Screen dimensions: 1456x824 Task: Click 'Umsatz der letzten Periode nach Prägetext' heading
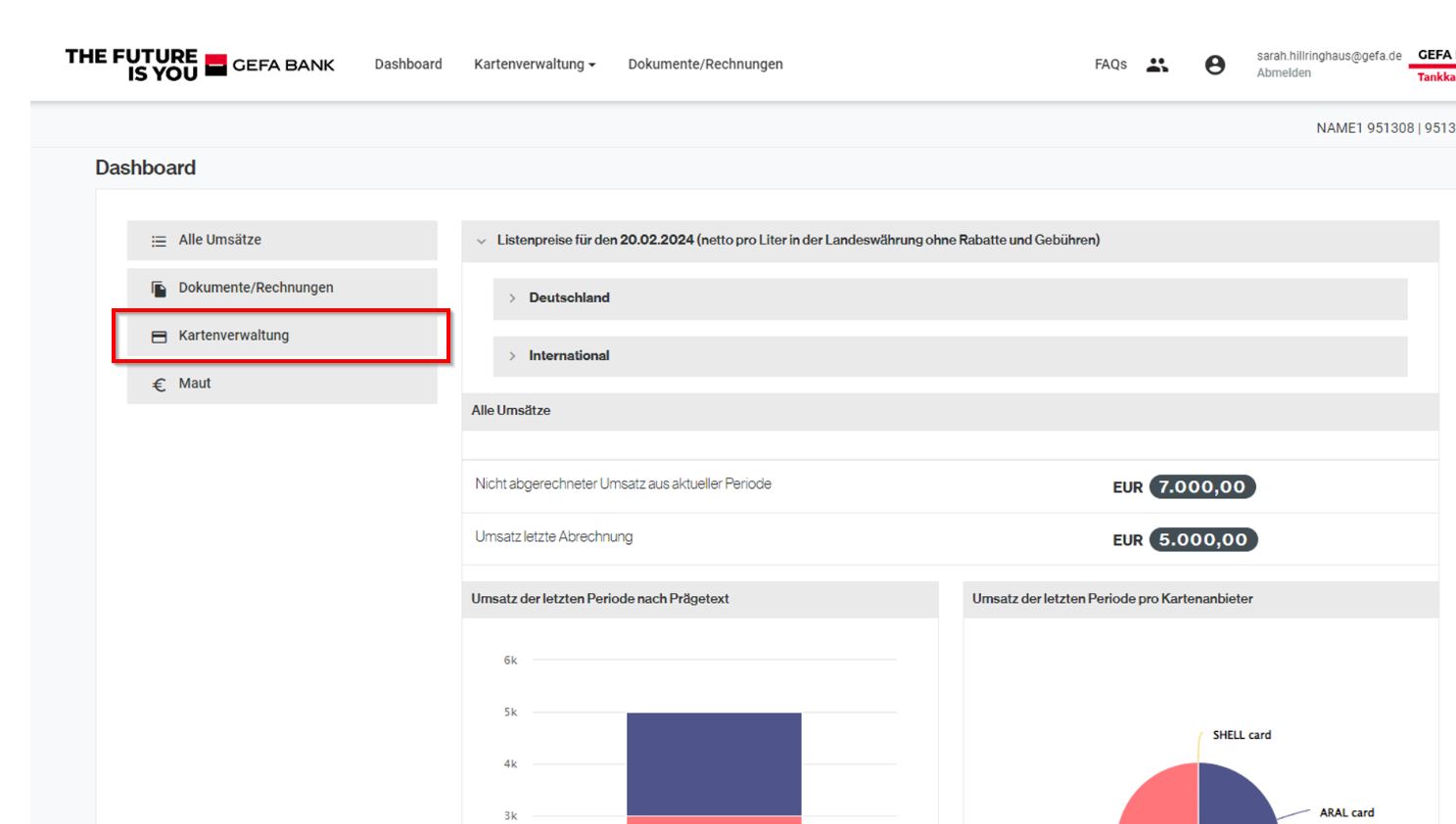point(600,599)
